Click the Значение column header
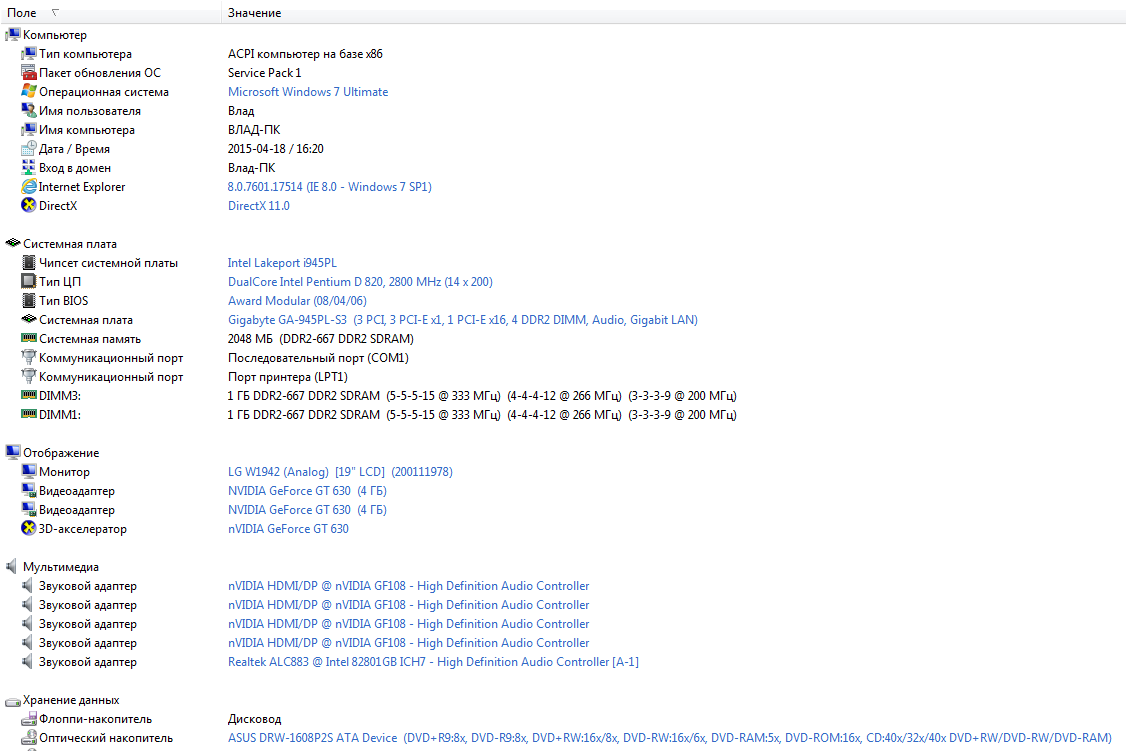This screenshot has width=1126, height=751. click(x=254, y=13)
